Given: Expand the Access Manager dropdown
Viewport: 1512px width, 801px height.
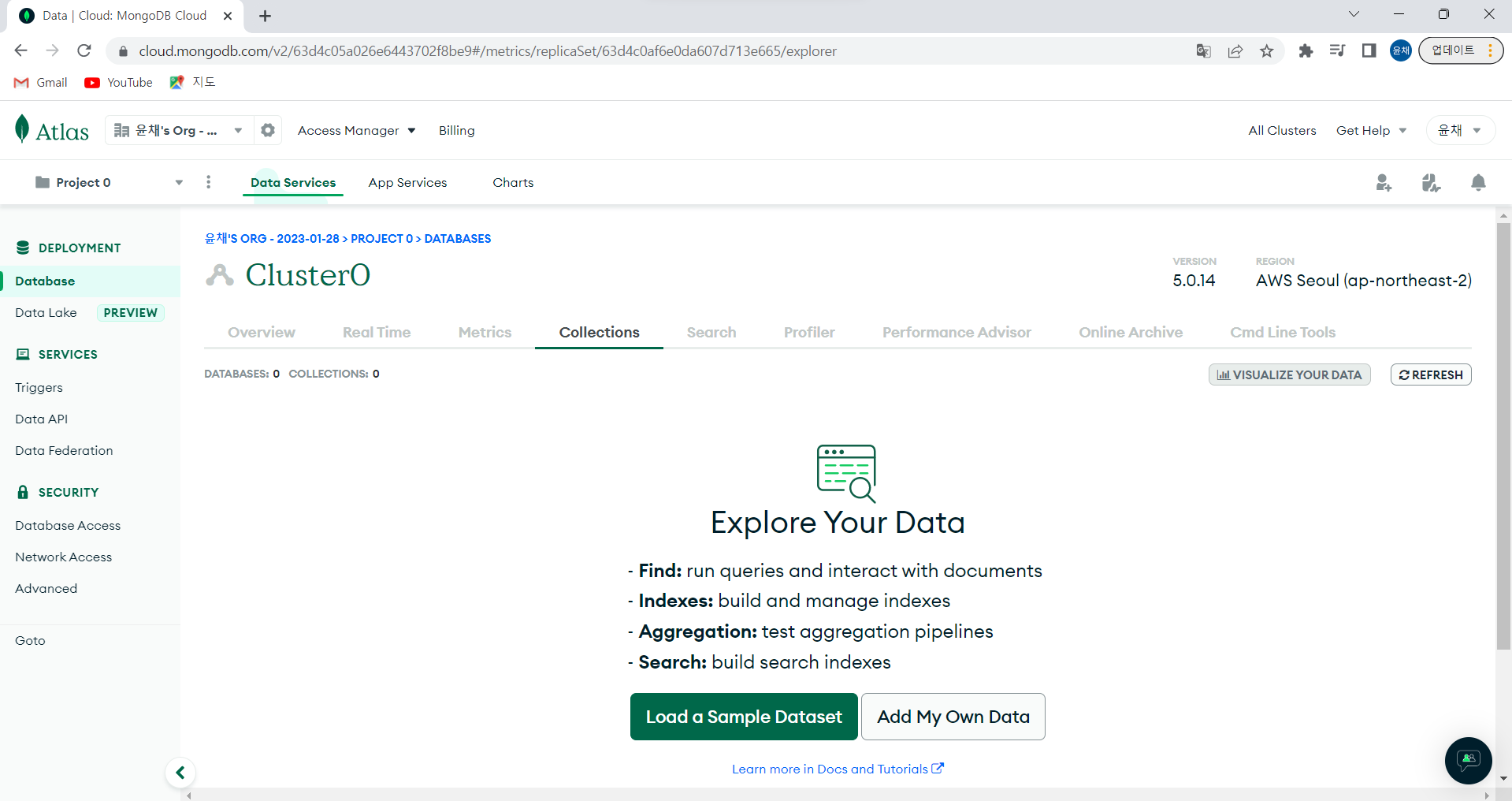Looking at the screenshot, I should click(x=356, y=131).
